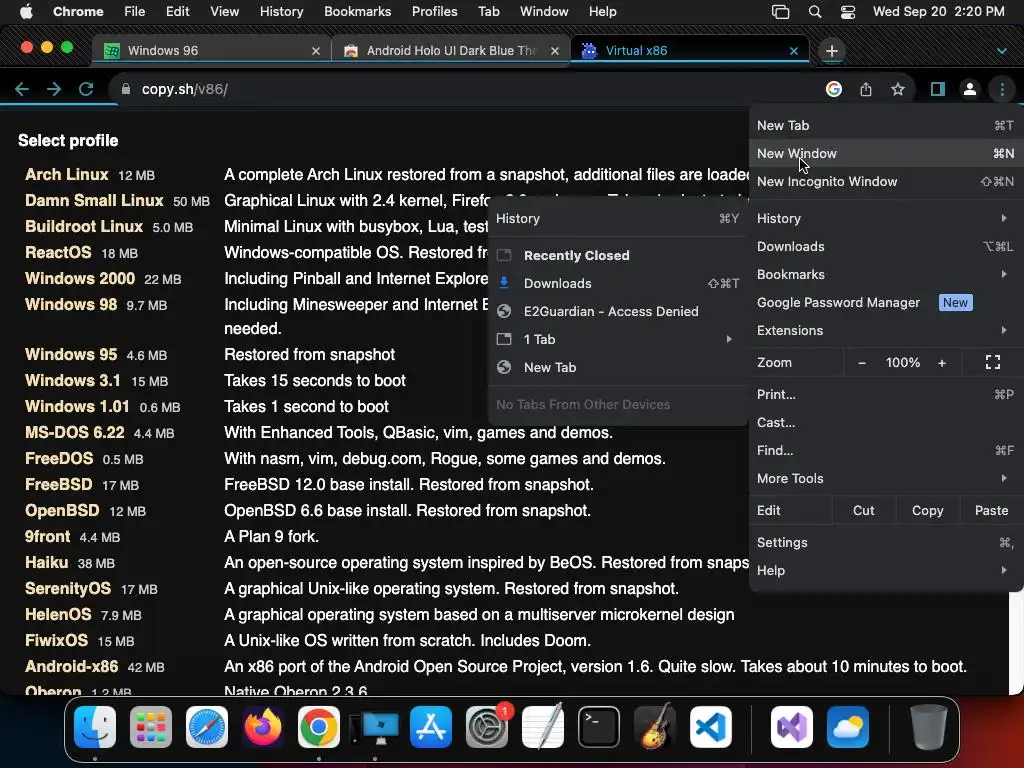Expand the History submenu entry

pos(886,219)
